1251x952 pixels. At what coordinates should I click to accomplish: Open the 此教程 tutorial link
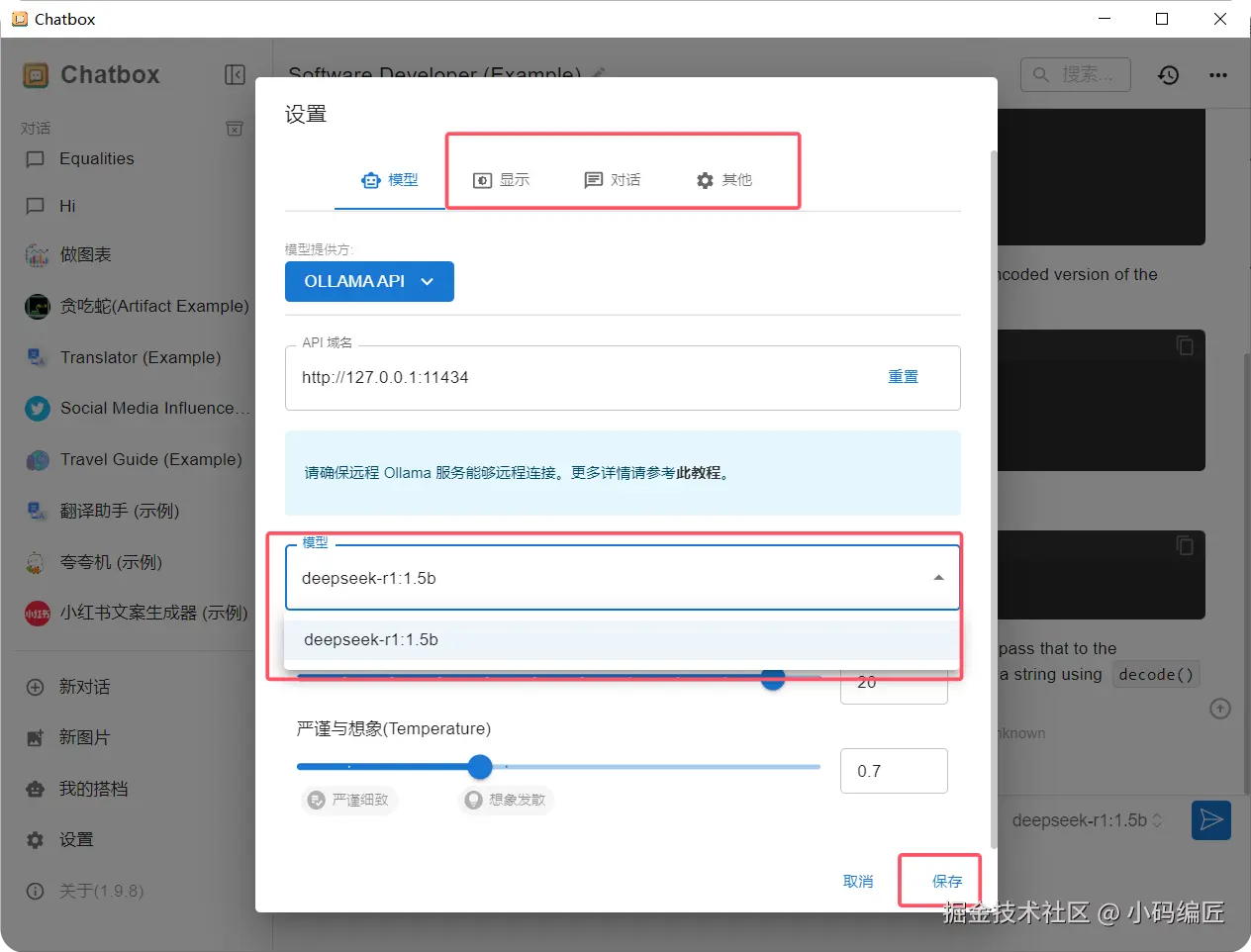click(699, 473)
